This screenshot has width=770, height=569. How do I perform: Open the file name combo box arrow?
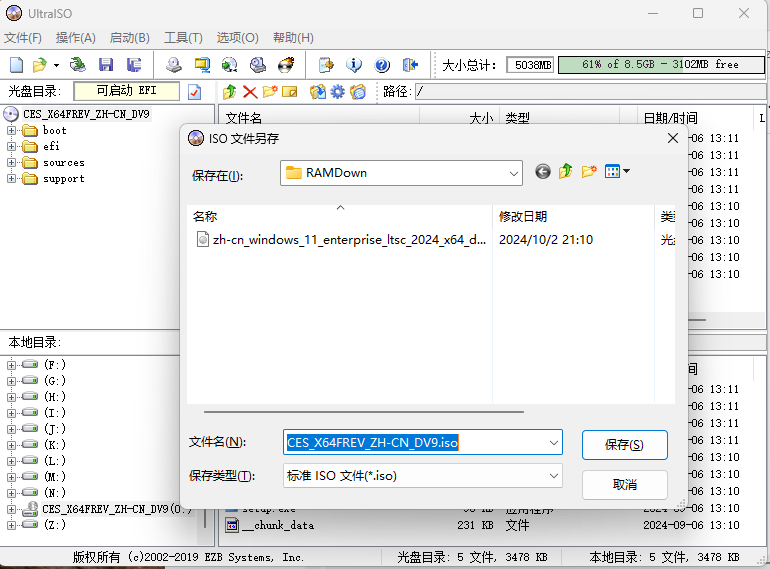click(x=553, y=443)
